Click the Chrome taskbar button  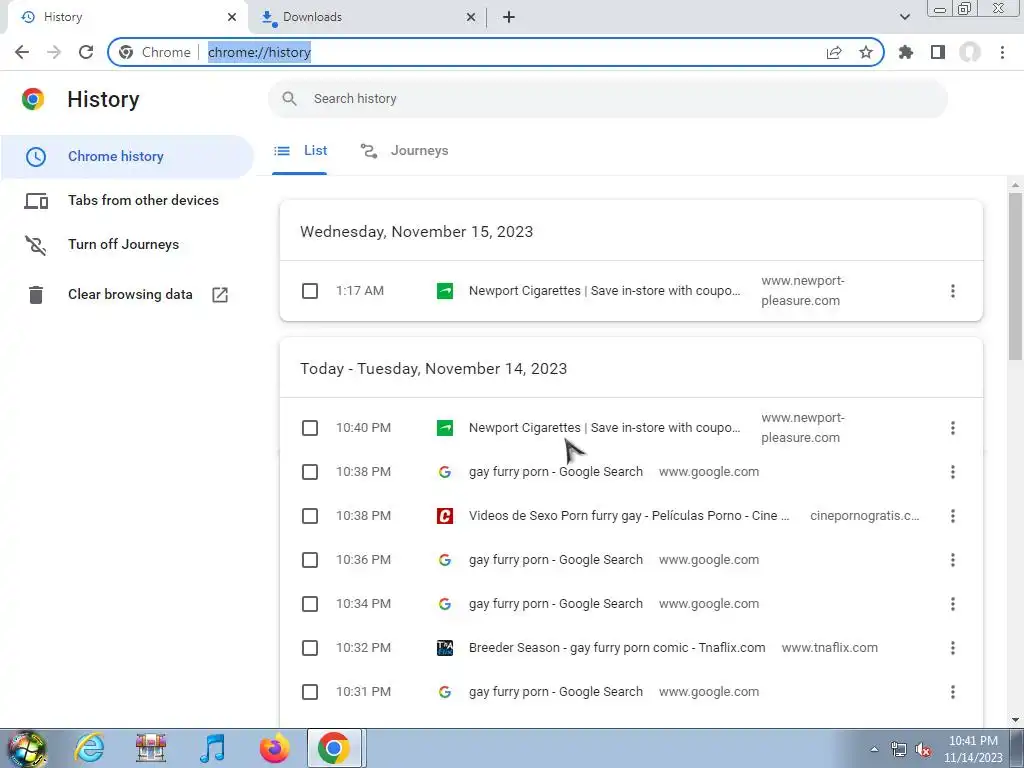click(334, 748)
